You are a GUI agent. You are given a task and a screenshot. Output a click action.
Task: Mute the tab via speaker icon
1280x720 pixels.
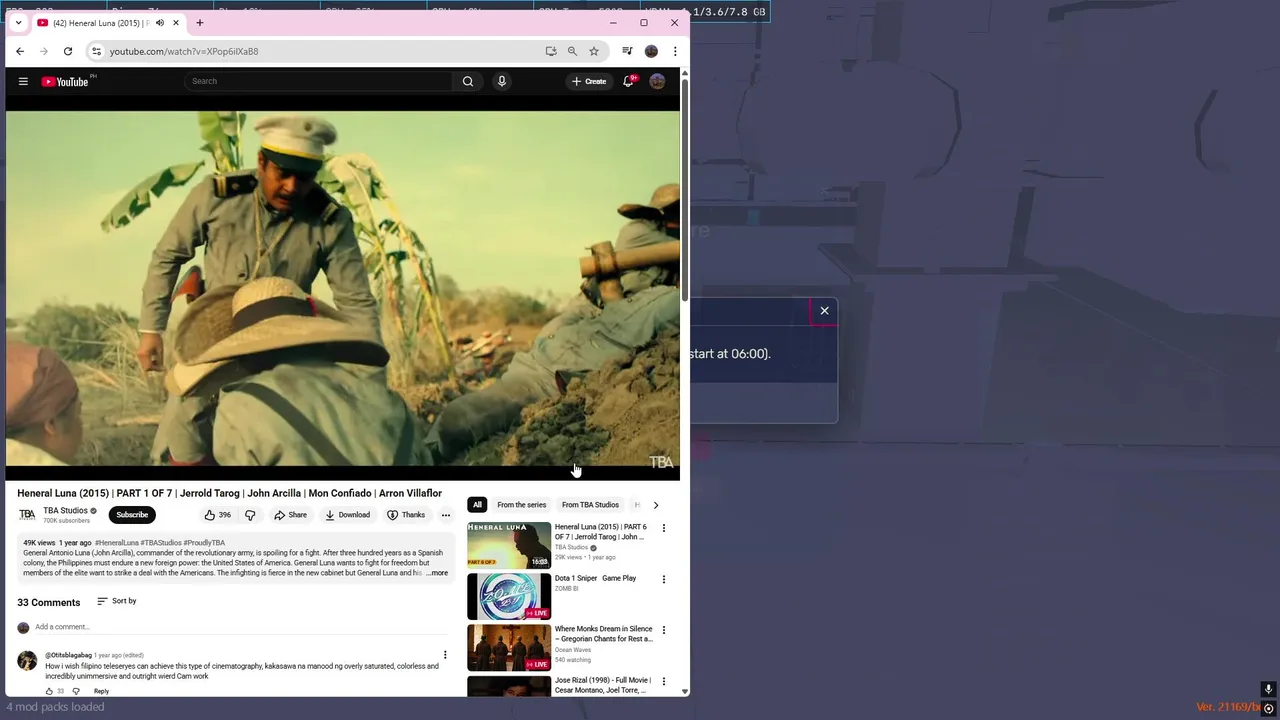click(x=160, y=23)
